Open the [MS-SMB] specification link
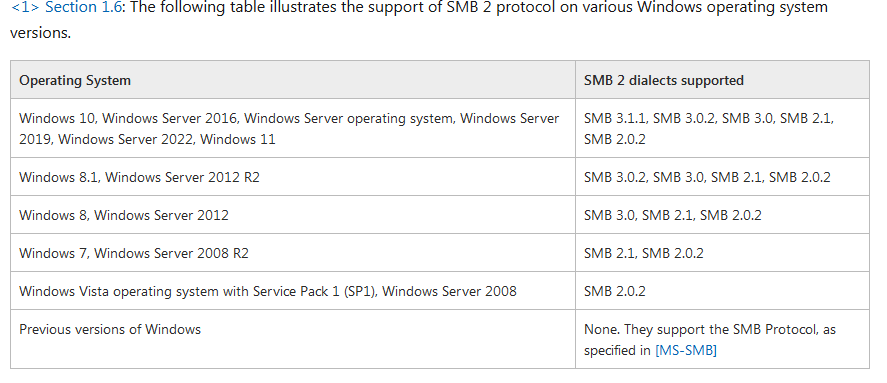The width and height of the screenshot is (887, 383). 686,351
